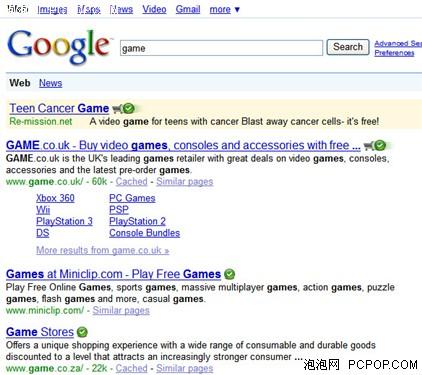Click shopping cart icon beside Teen Cancer Game
Screen dimensions: 422x375
coord(117,109)
